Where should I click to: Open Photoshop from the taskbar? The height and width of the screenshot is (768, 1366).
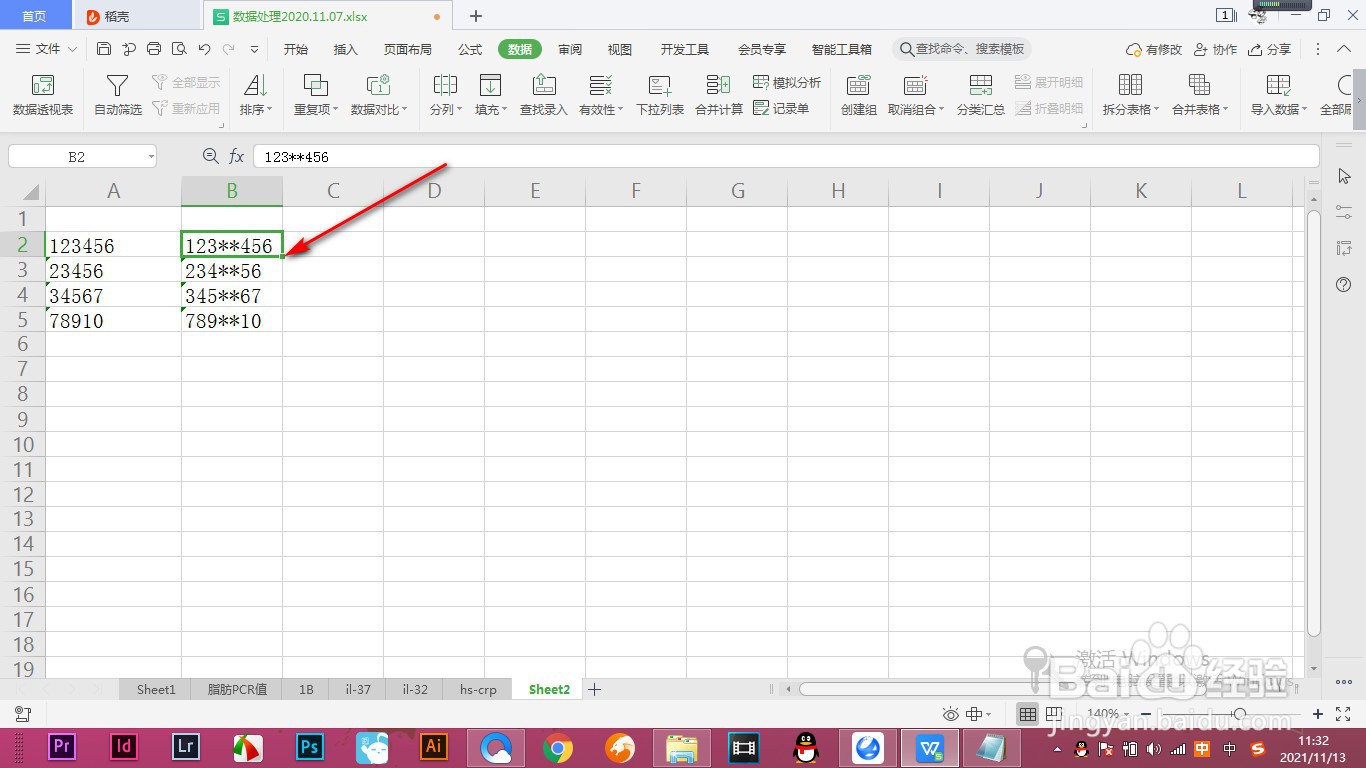point(309,746)
